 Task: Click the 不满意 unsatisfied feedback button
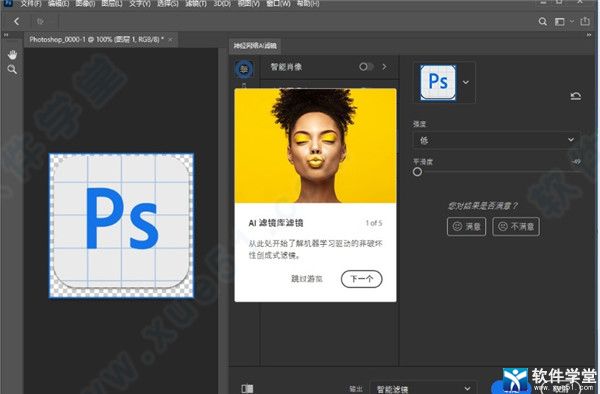point(516,226)
